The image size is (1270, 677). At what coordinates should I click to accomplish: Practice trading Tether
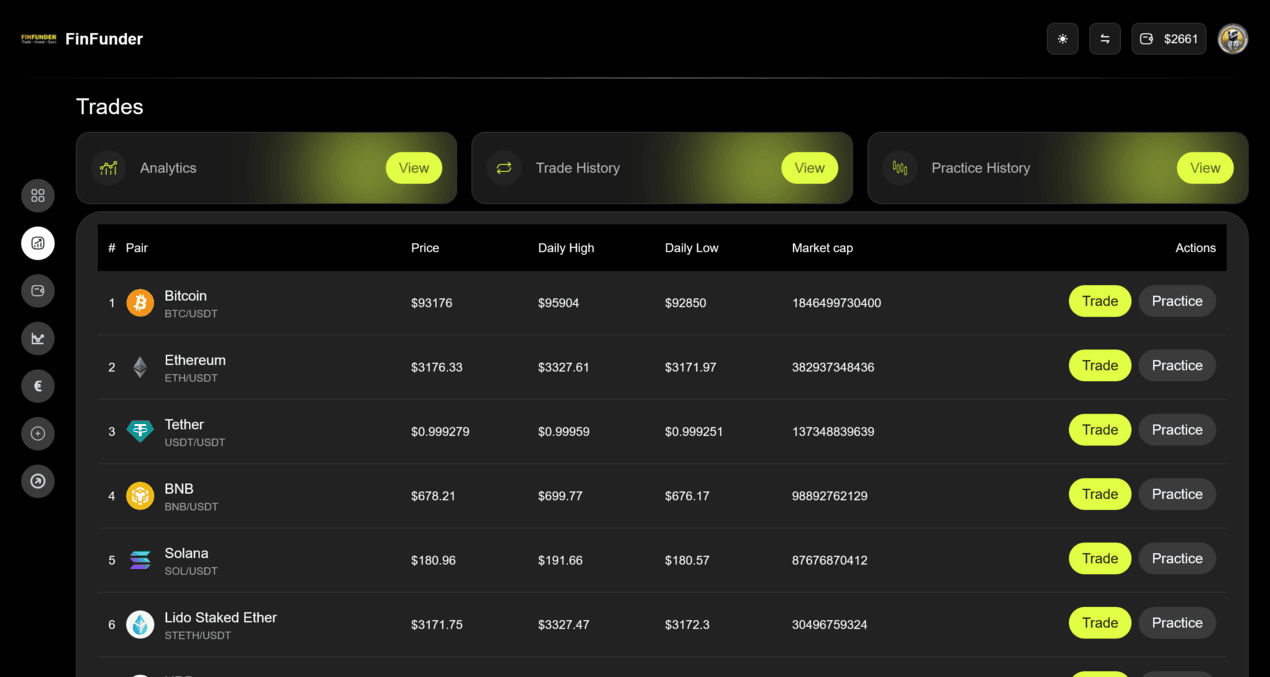1177,430
